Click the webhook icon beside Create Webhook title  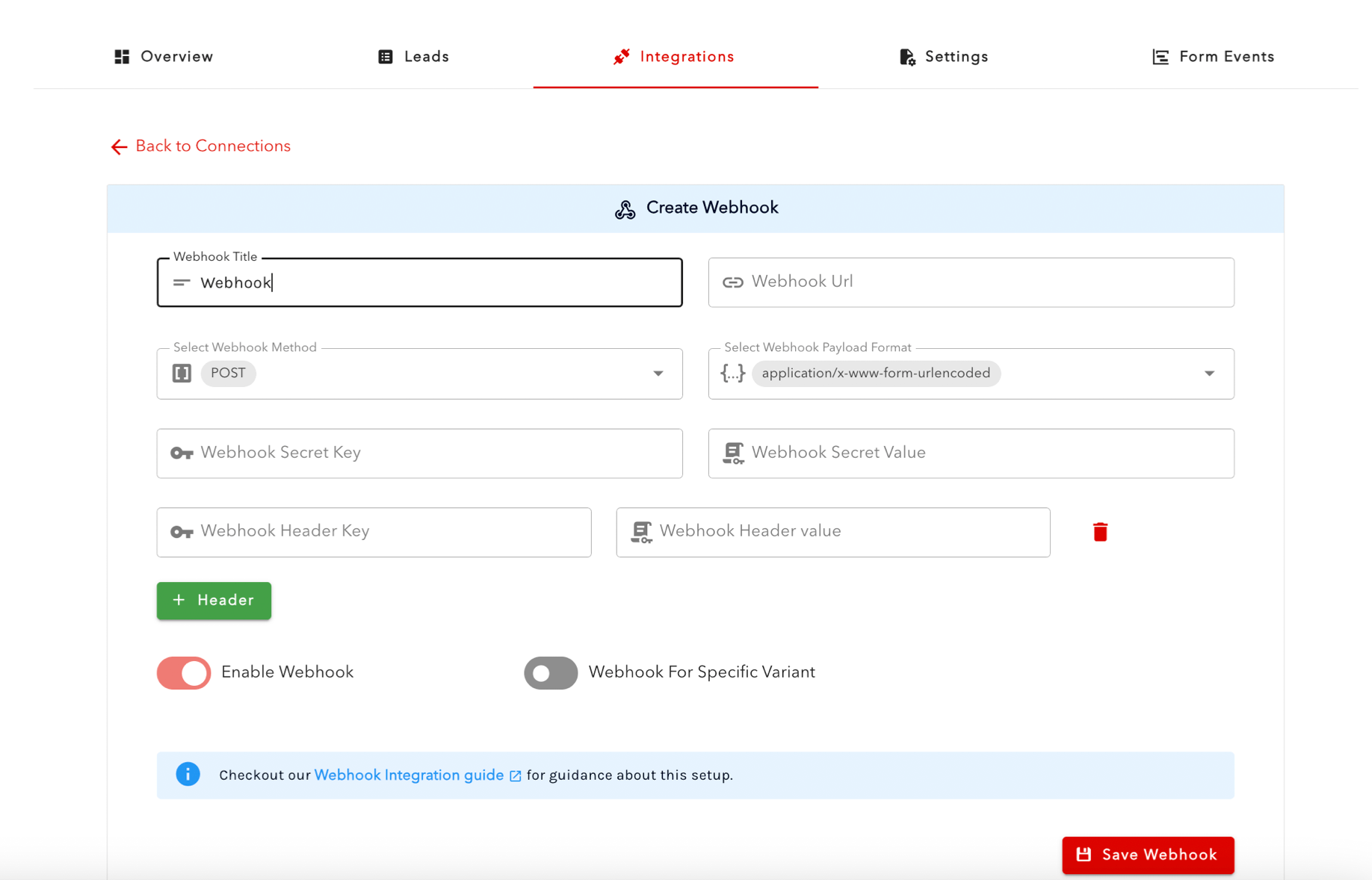pyautogui.click(x=625, y=209)
